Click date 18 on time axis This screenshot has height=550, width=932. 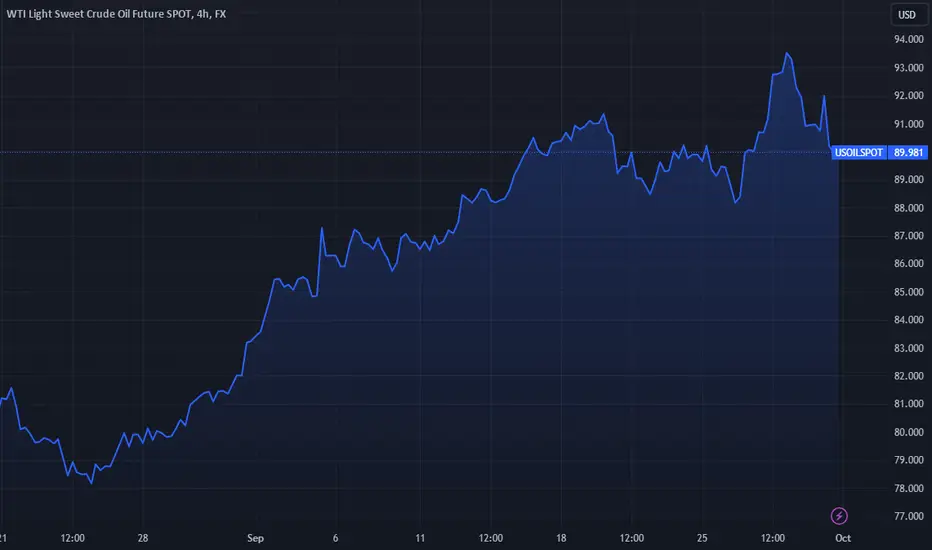[561, 538]
